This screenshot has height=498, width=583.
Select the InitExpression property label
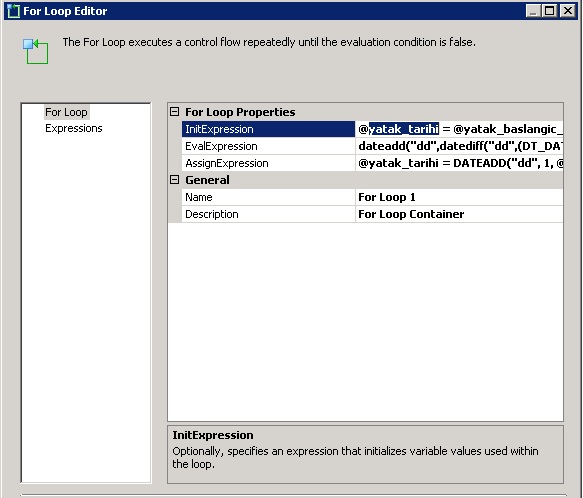[x=268, y=129]
